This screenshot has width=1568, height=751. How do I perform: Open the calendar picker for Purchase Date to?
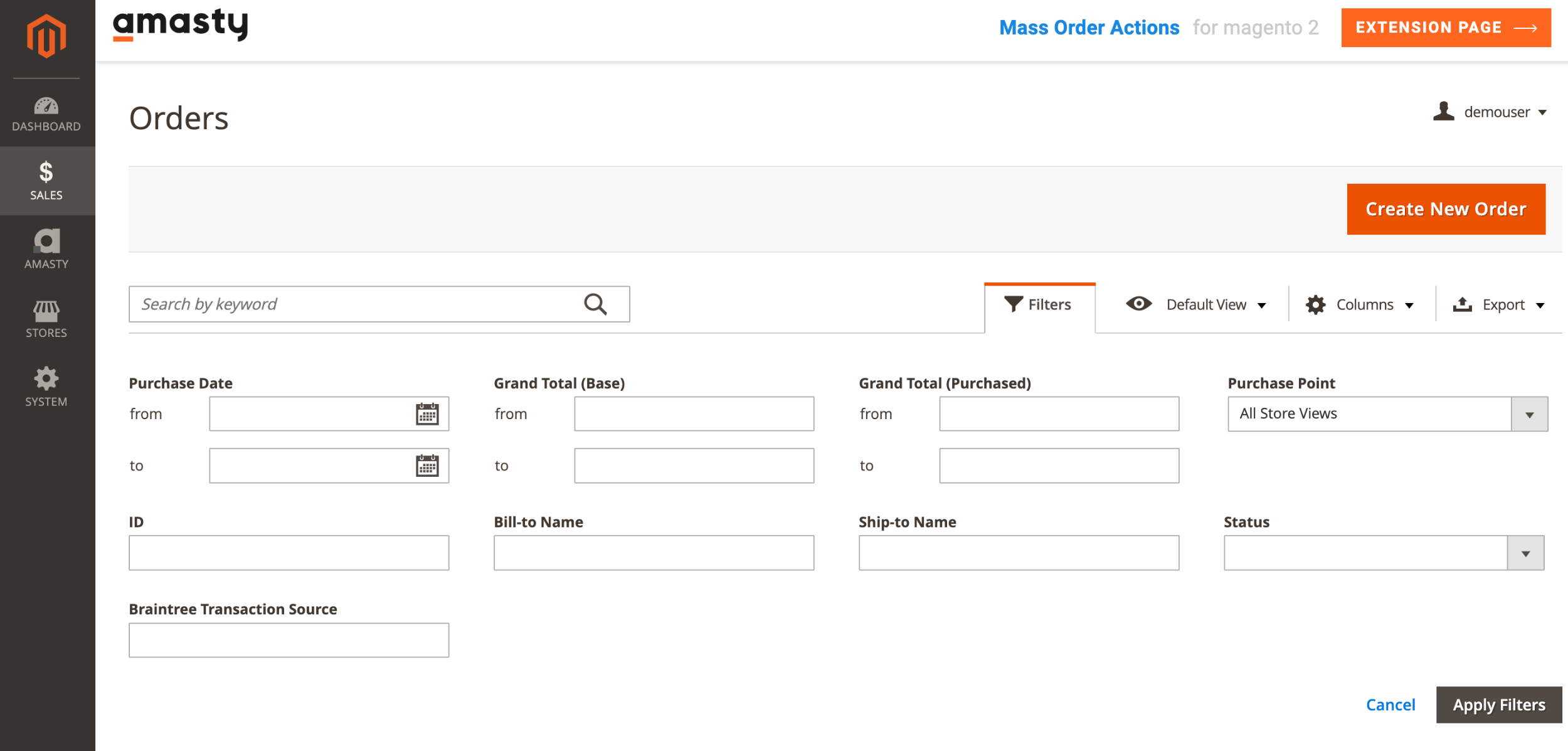coord(427,466)
